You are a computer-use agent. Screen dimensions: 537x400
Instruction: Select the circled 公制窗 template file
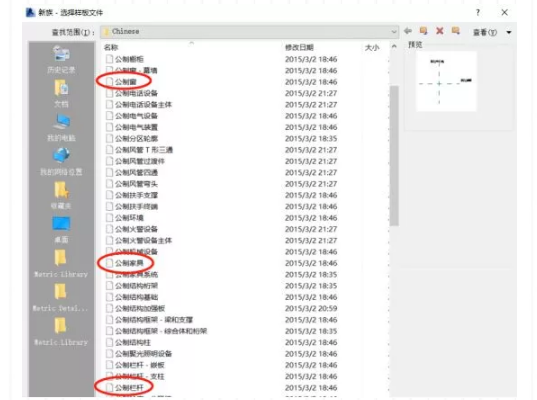[121, 82]
